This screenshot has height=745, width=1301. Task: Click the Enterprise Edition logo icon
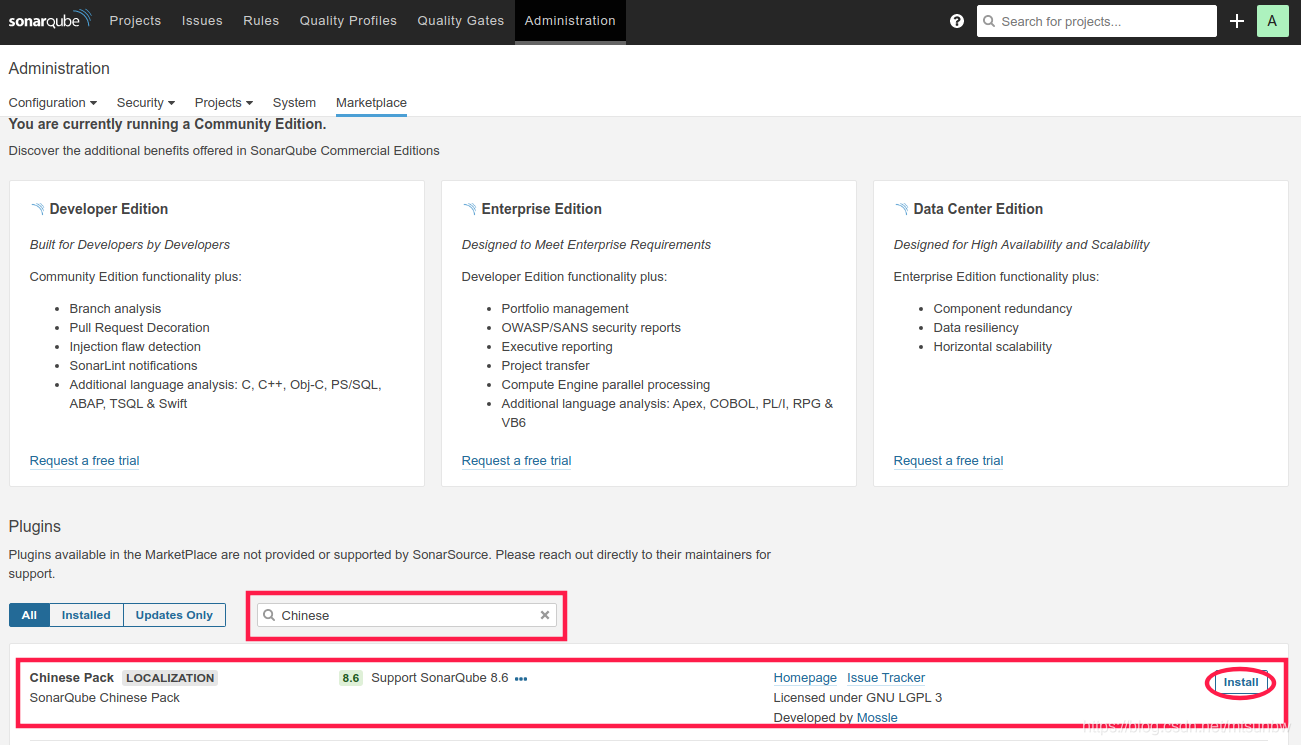(469, 209)
